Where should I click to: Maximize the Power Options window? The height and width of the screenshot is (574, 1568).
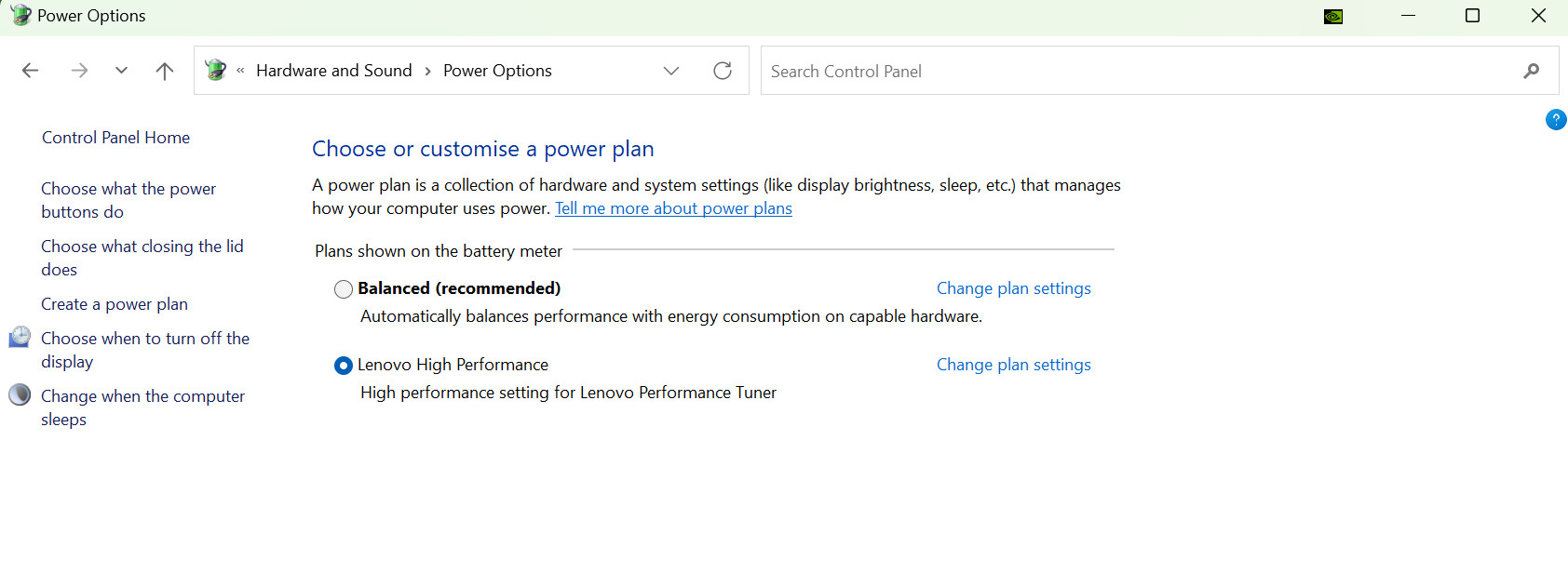[1472, 16]
